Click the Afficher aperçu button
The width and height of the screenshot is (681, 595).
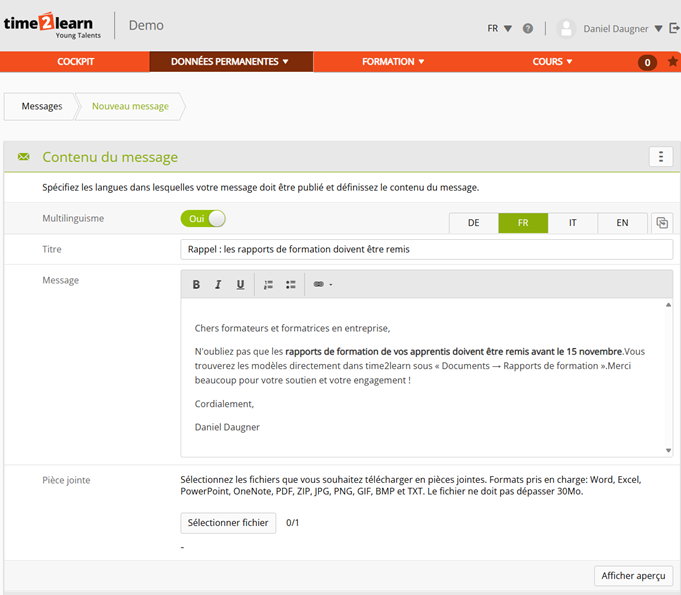[633, 576]
